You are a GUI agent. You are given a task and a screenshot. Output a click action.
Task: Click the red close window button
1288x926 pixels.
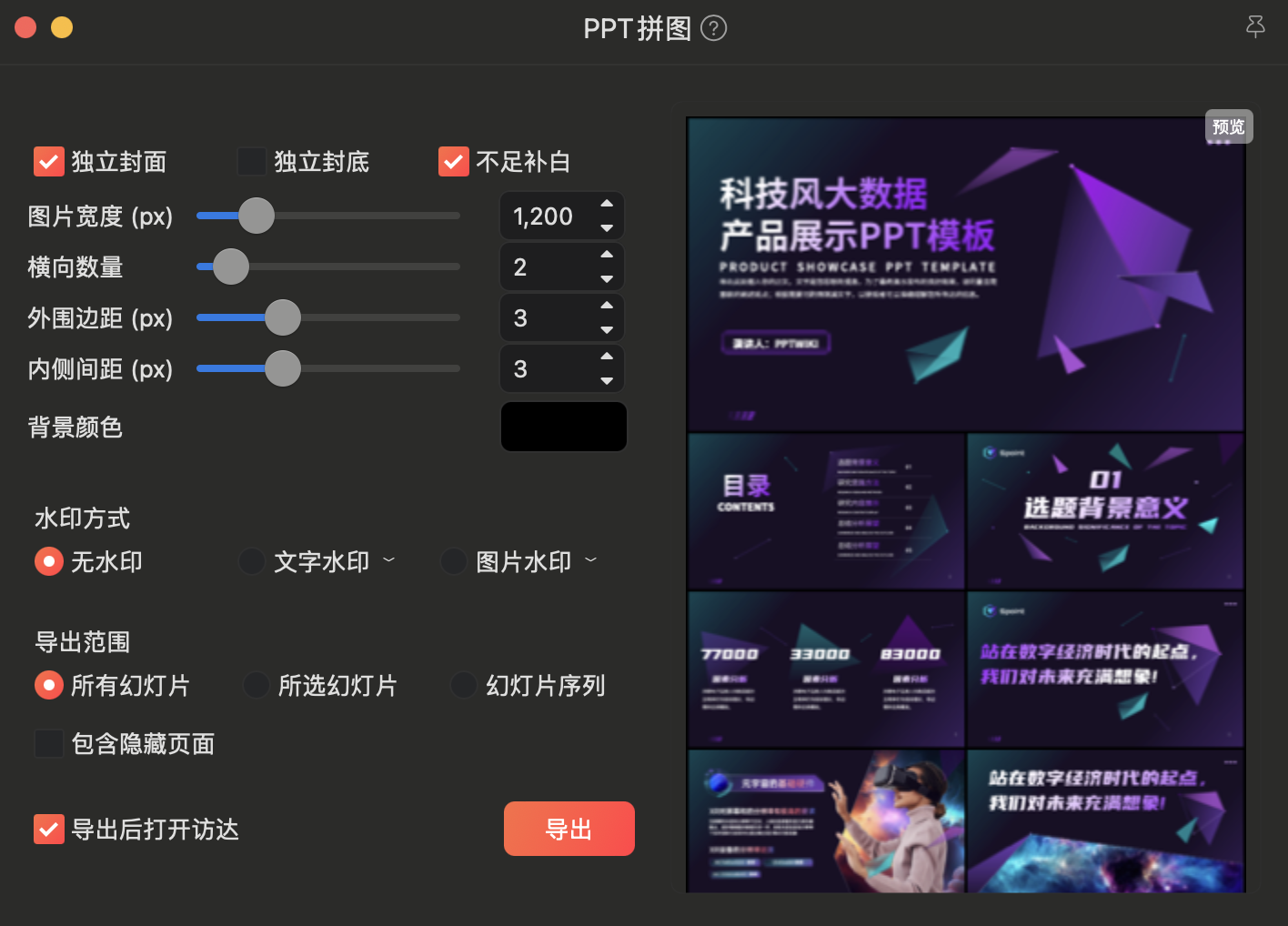[x=25, y=27]
